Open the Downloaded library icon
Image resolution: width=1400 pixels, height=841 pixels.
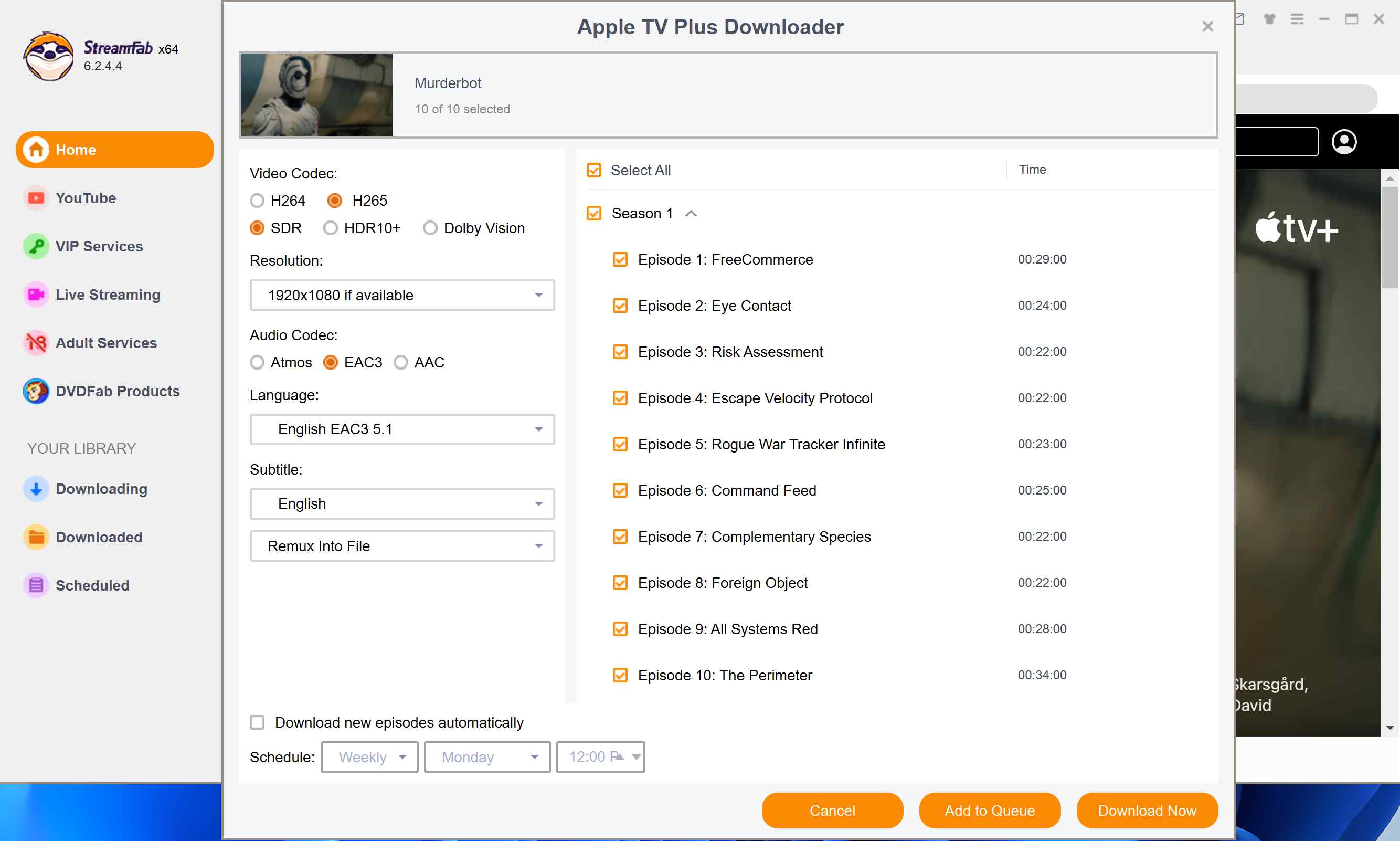click(36, 537)
